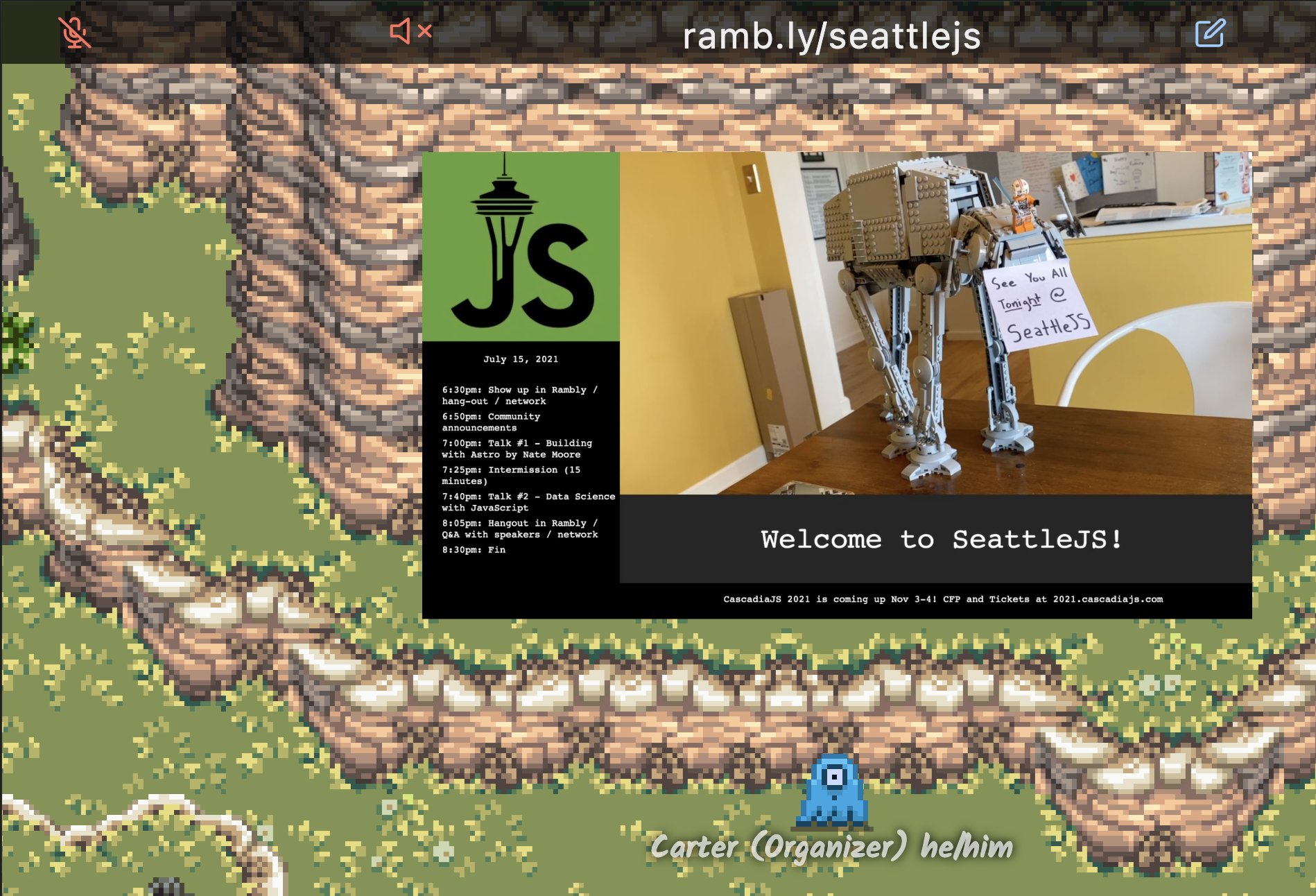Select the blue one-eyed avatar character
This screenshot has height=896, width=1316.
coord(834,791)
